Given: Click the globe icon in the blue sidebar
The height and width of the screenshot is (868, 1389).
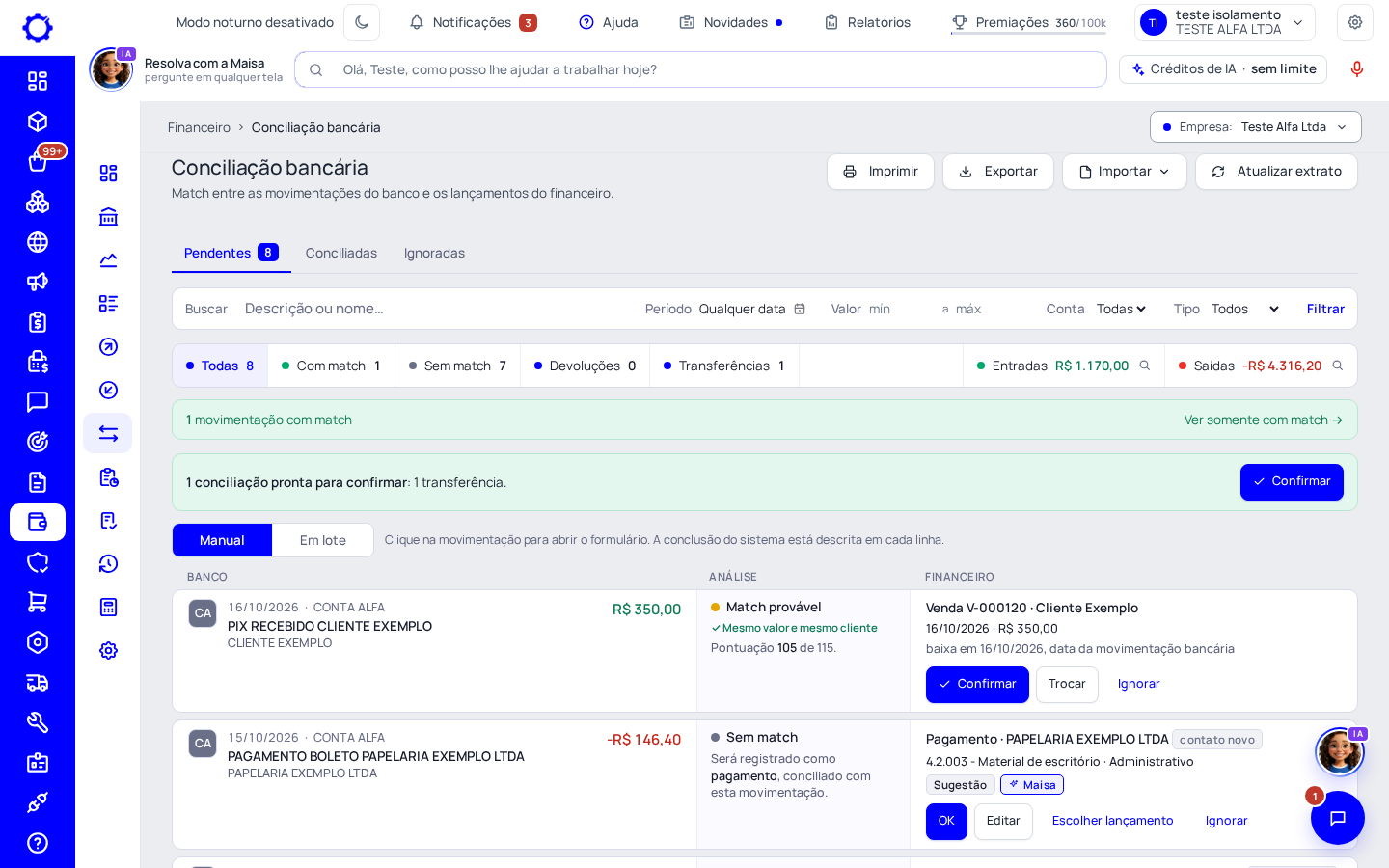Looking at the screenshot, I should 38,242.
